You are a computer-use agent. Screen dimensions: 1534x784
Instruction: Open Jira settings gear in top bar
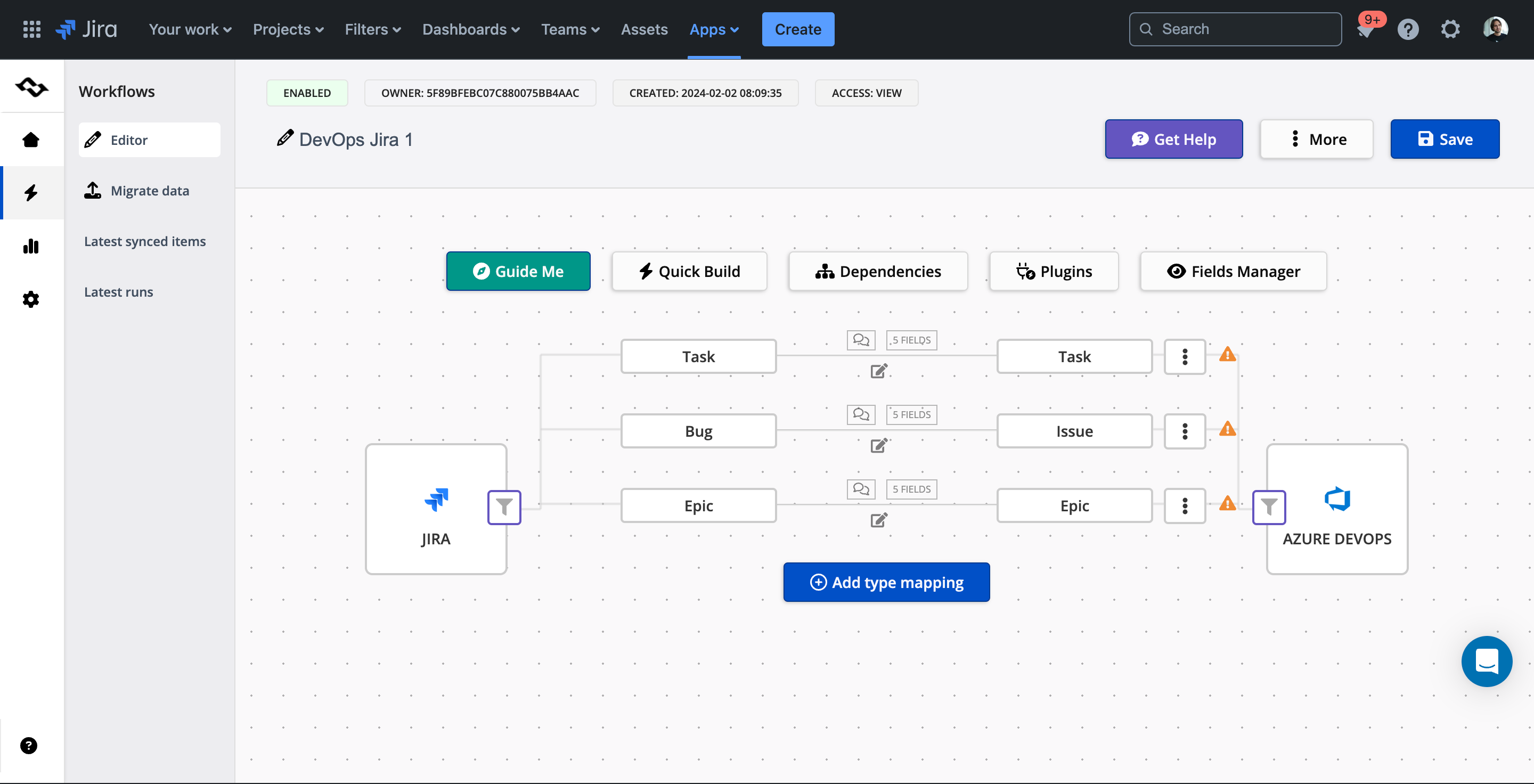[x=1450, y=30]
